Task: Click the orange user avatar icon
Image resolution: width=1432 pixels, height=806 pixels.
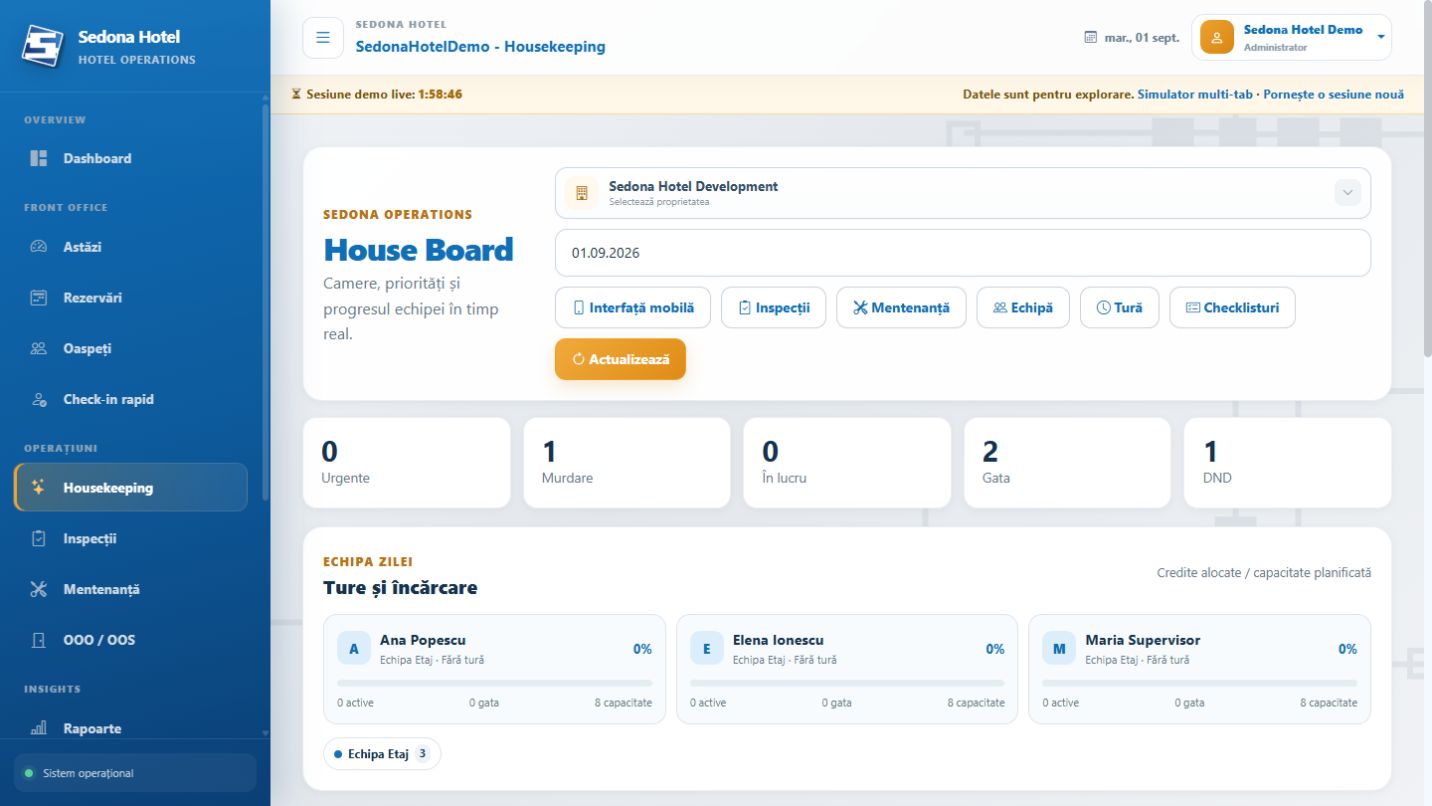Action: pyautogui.click(x=1217, y=38)
